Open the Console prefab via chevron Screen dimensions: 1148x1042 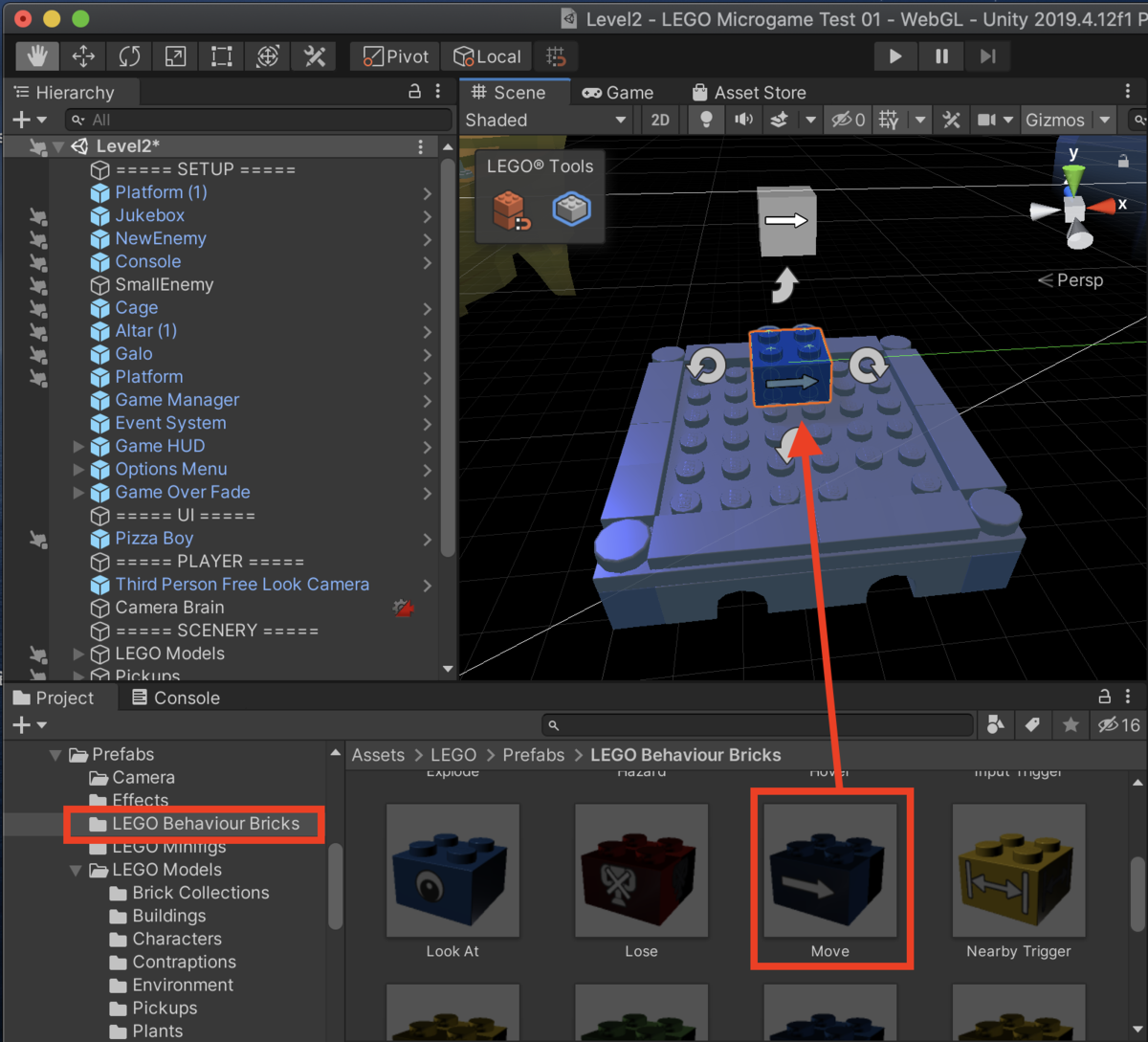click(427, 262)
